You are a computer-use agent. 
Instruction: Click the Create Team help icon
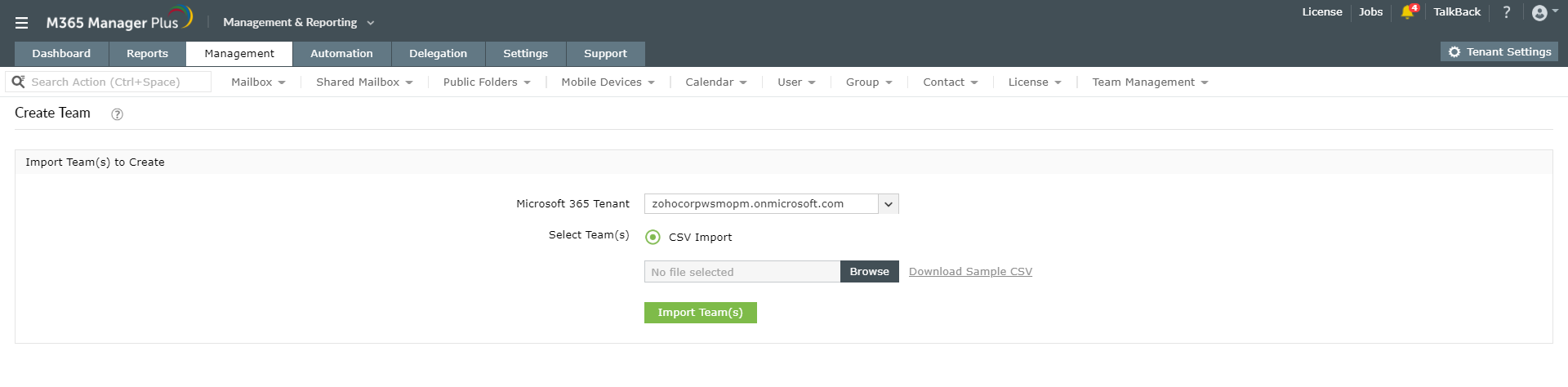click(x=117, y=114)
